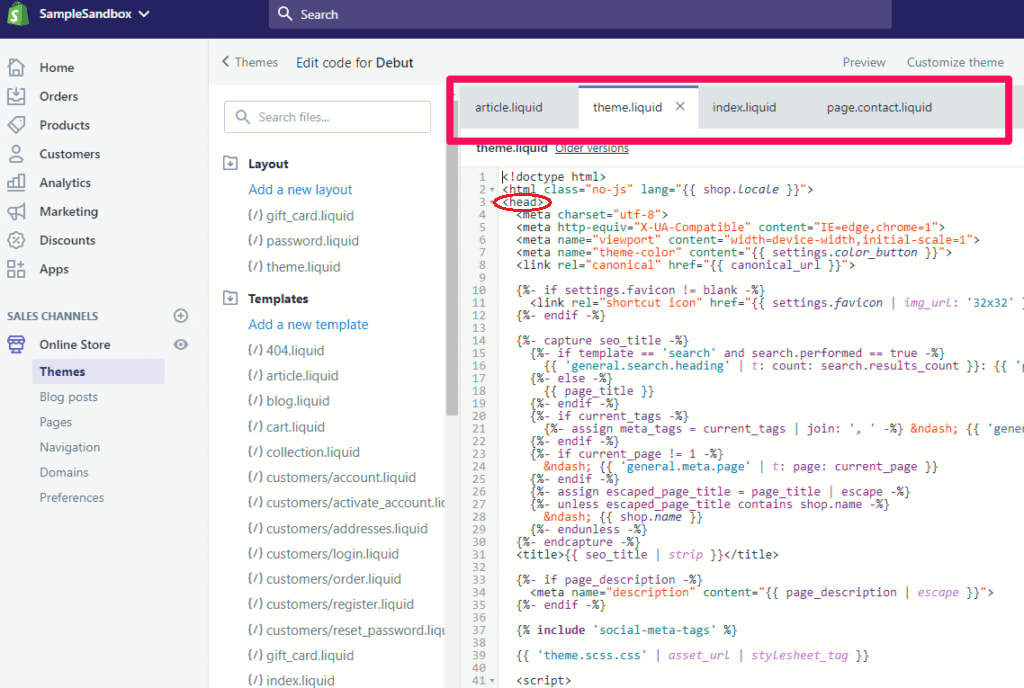The image size is (1024, 688).
Task: Open customers/activate_account.liquid template
Action: coord(346,503)
